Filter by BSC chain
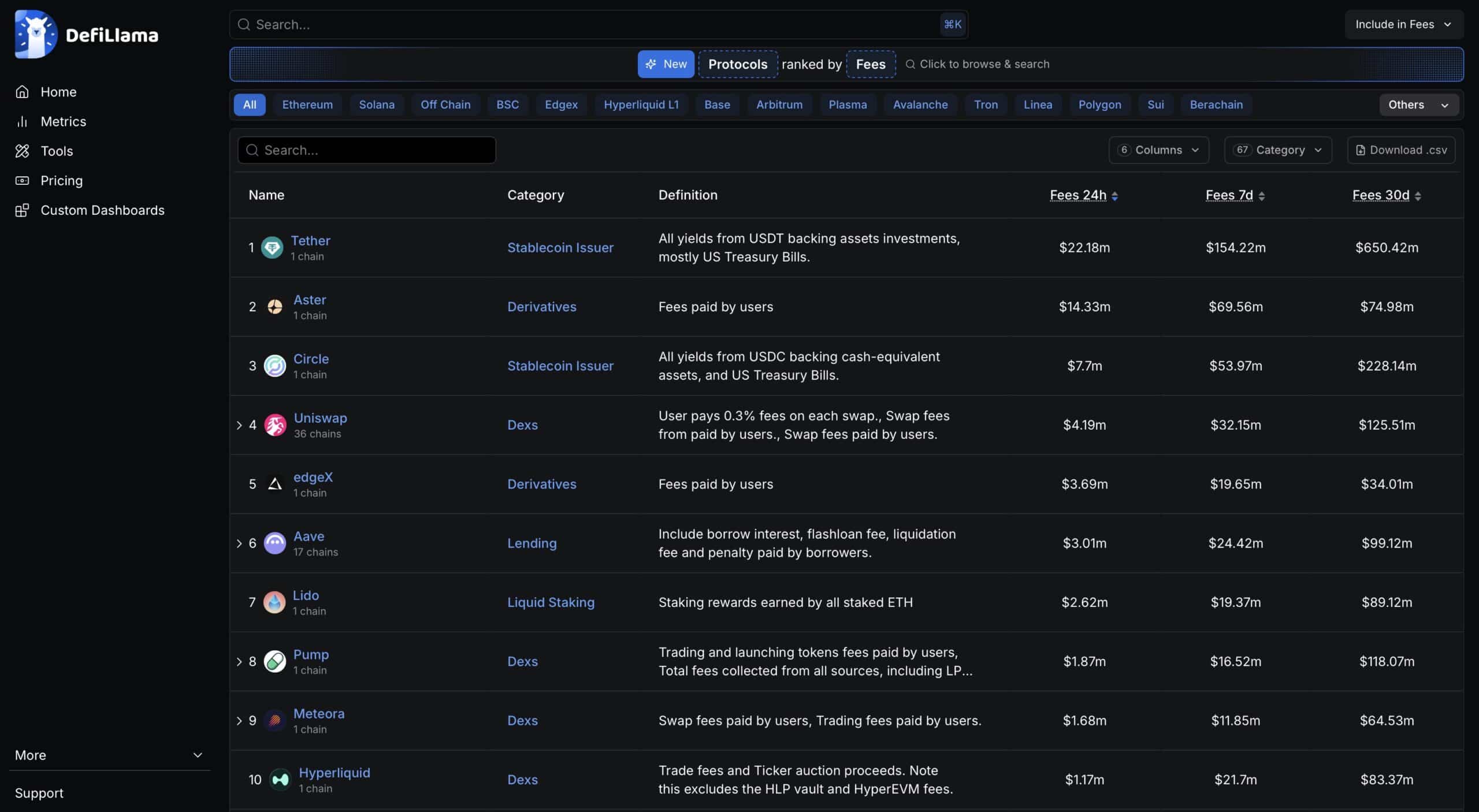 click(507, 105)
